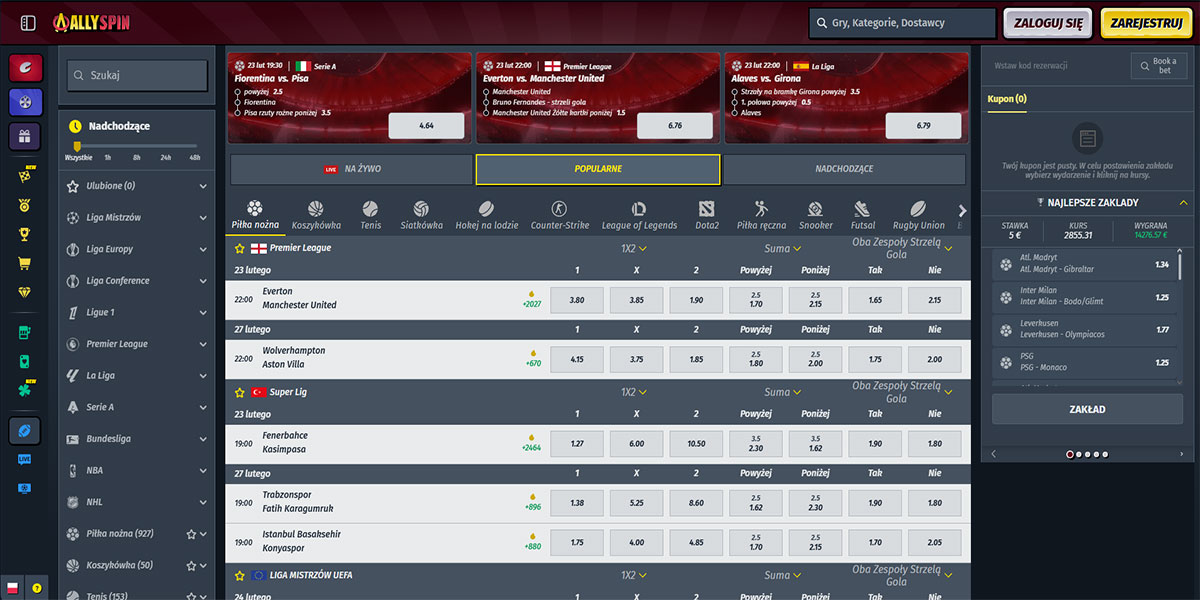Click the Zarejestruj button
The width and height of the screenshot is (1200, 600).
1146,23
